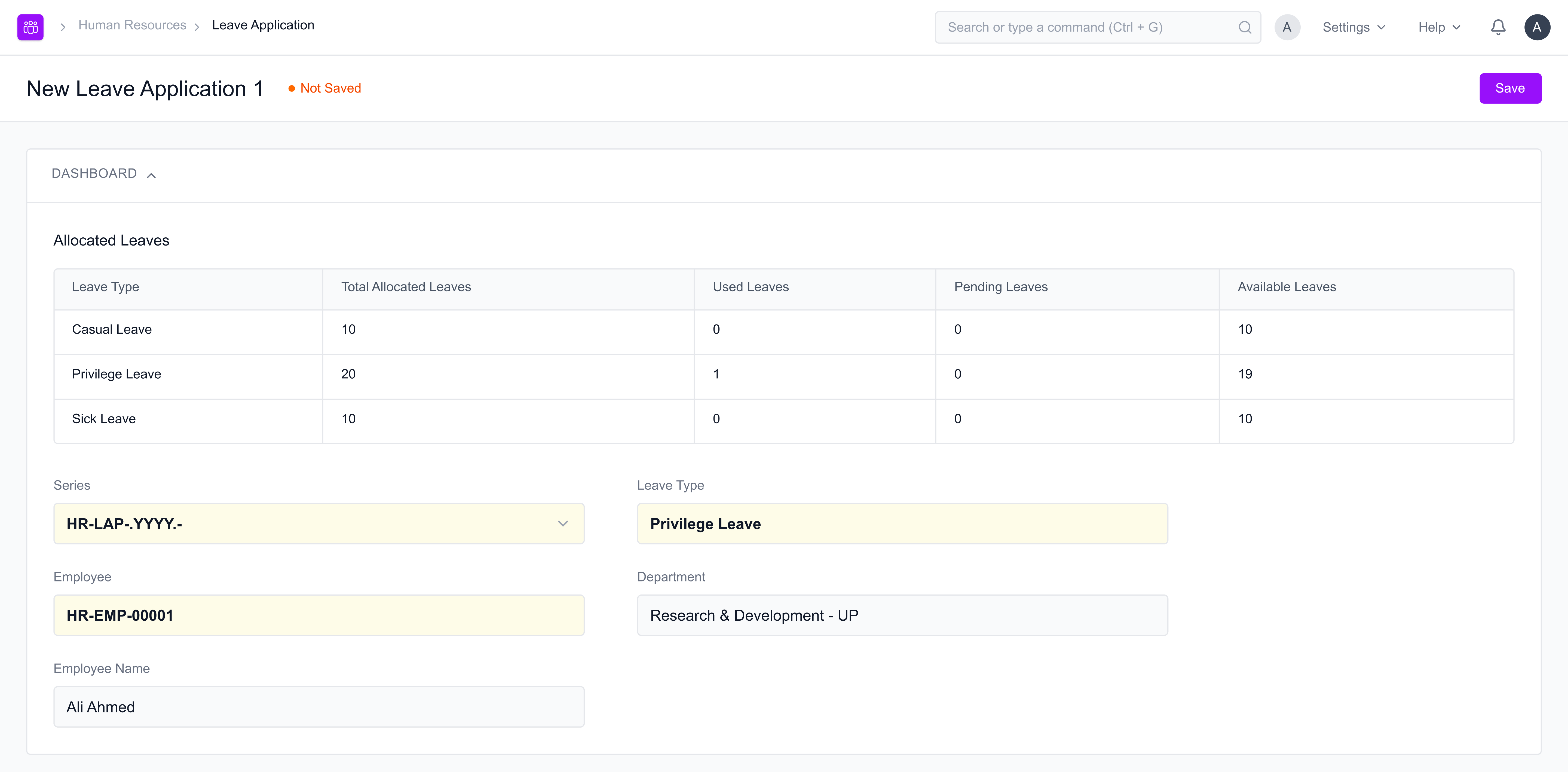
Task: Click Sick Leave available value 10
Action: pyautogui.click(x=1245, y=419)
